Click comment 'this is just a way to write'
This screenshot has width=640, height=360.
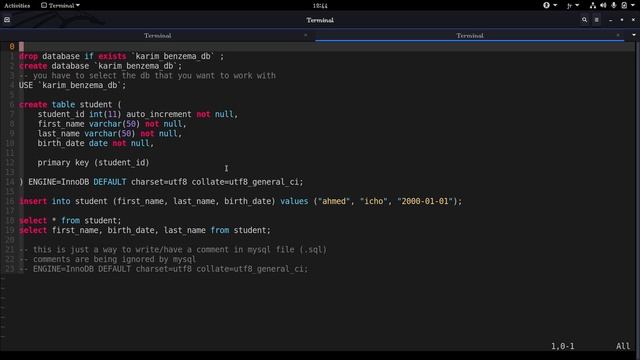tap(173, 249)
